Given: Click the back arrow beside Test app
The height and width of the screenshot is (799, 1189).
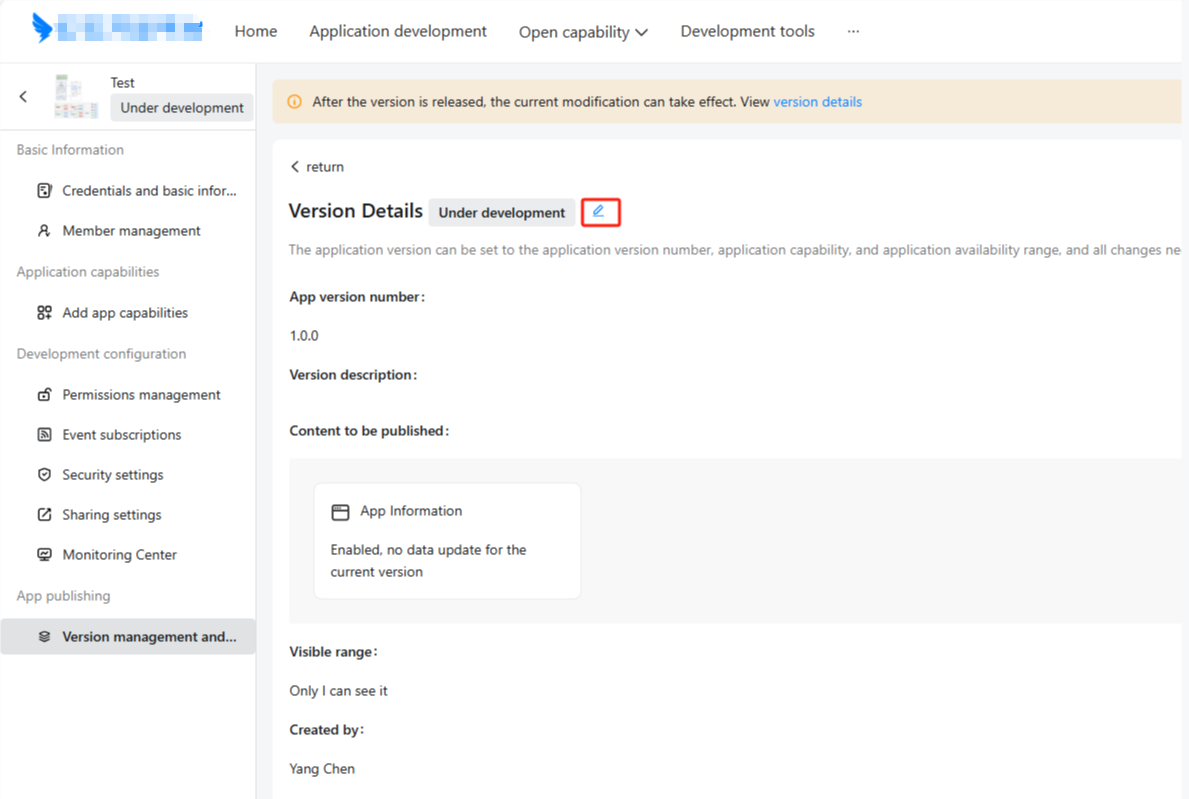Looking at the screenshot, I should pos(24,97).
